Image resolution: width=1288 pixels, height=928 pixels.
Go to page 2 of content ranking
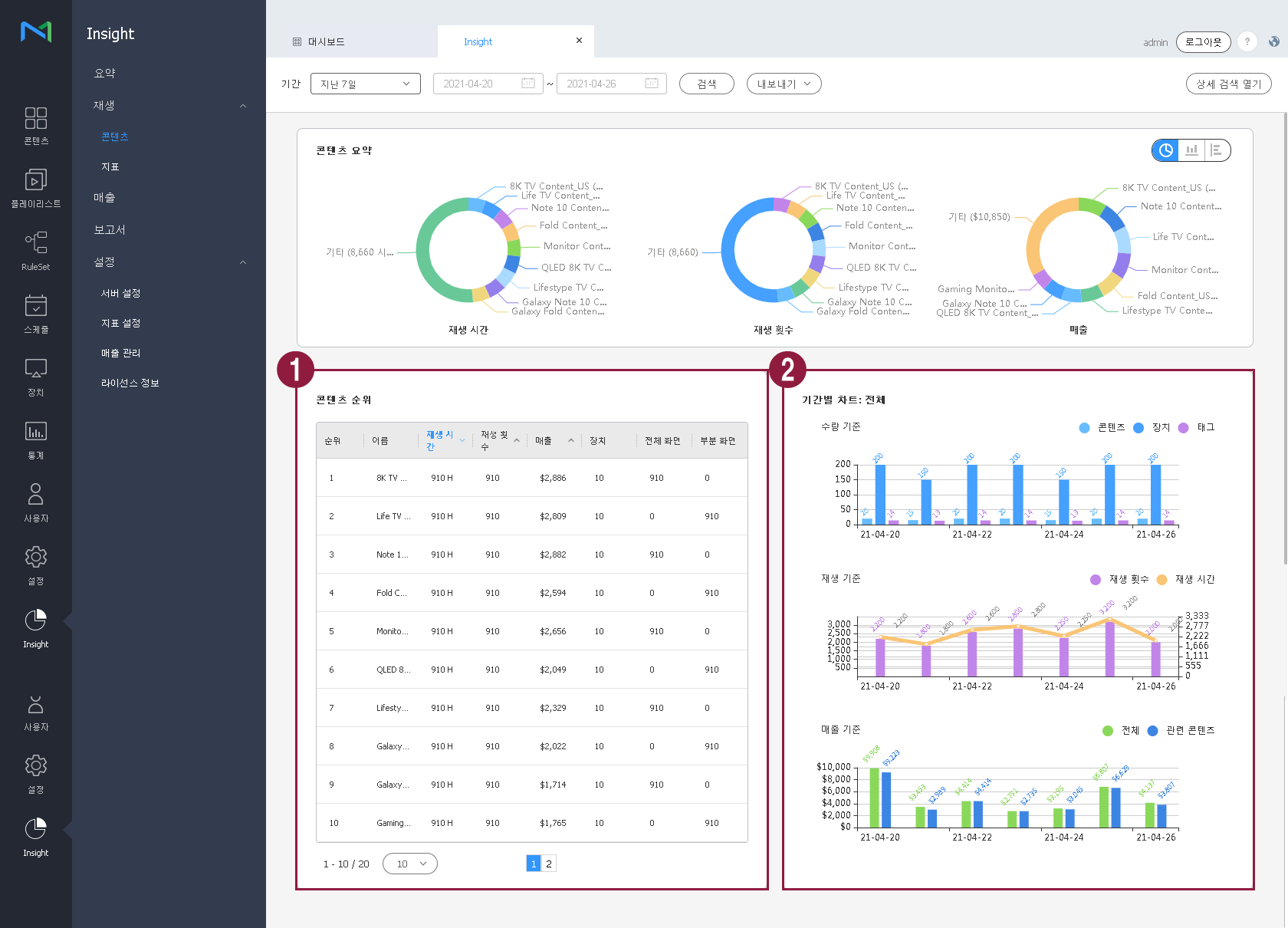point(548,864)
